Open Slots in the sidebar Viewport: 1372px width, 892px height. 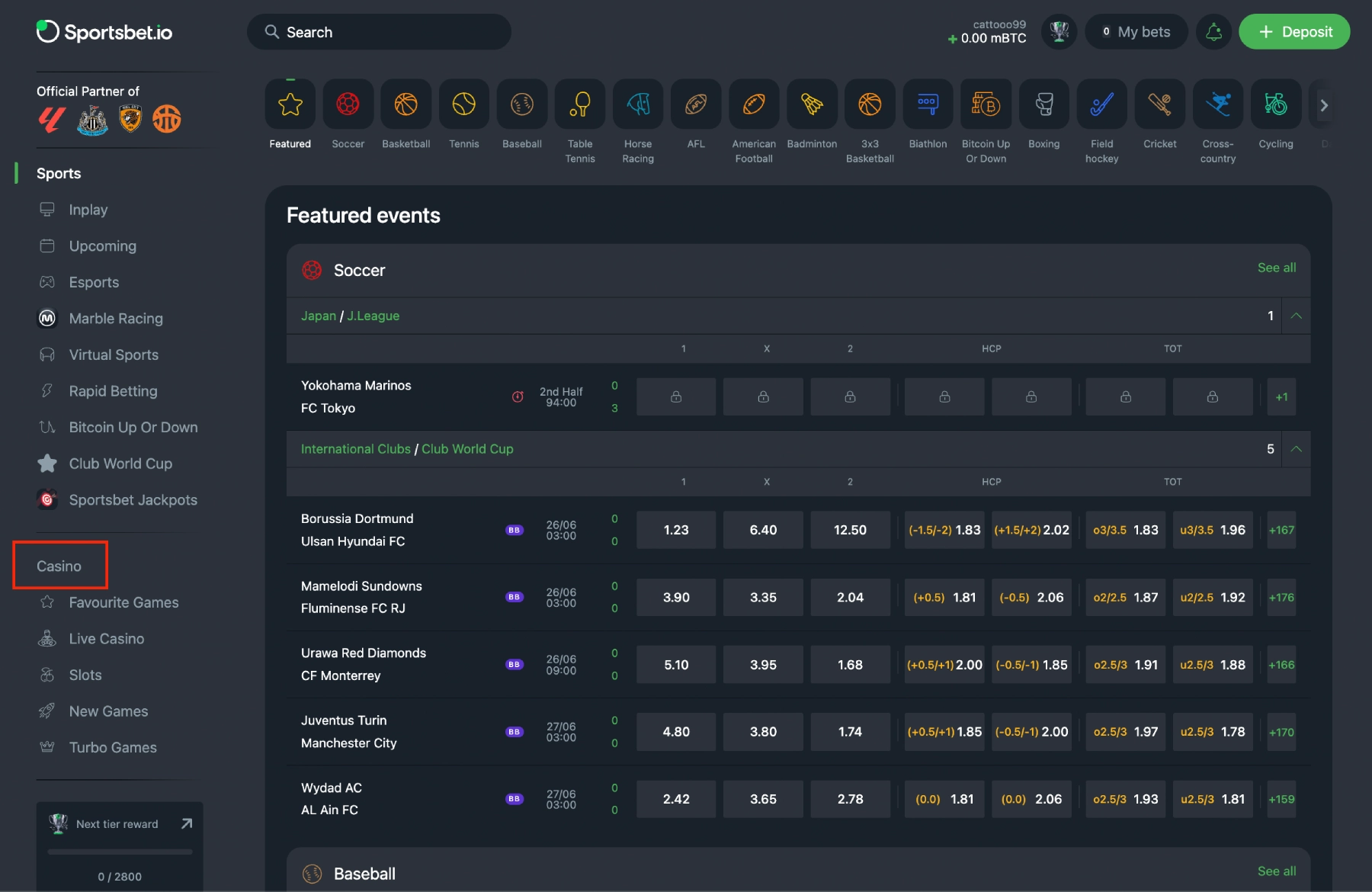point(85,675)
